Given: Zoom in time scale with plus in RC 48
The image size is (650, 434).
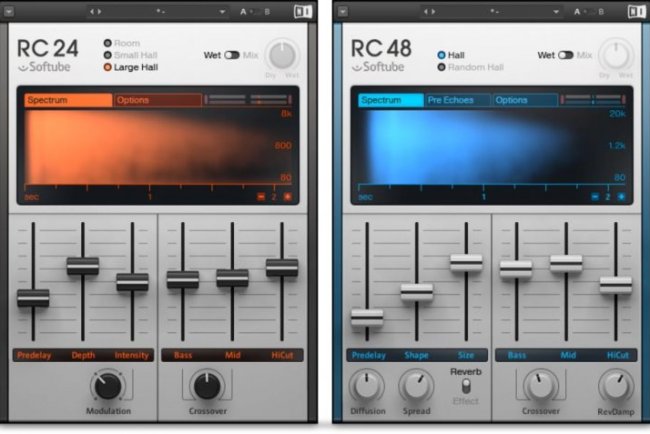Looking at the screenshot, I should click(621, 196).
